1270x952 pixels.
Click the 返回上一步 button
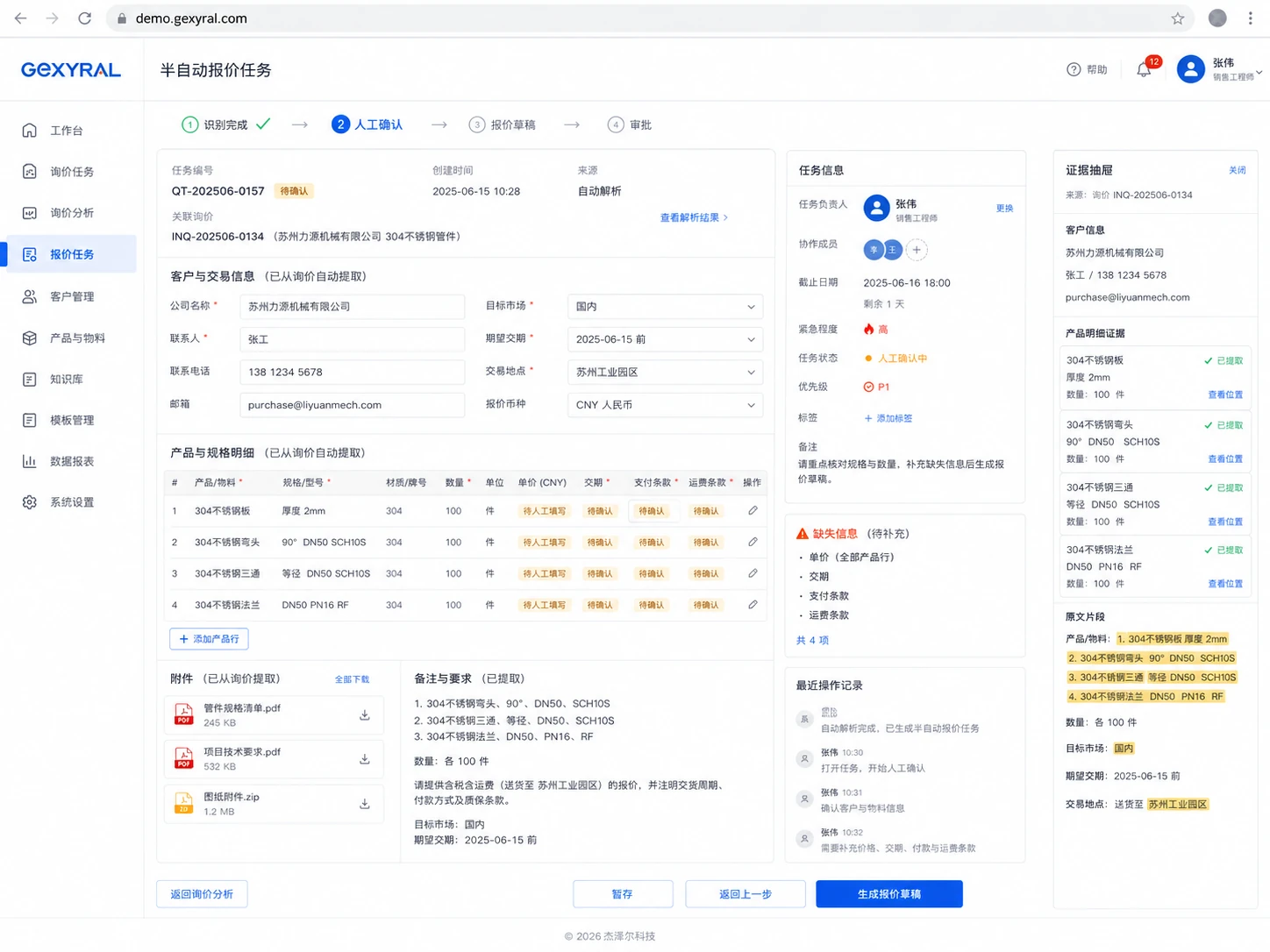point(746,894)
